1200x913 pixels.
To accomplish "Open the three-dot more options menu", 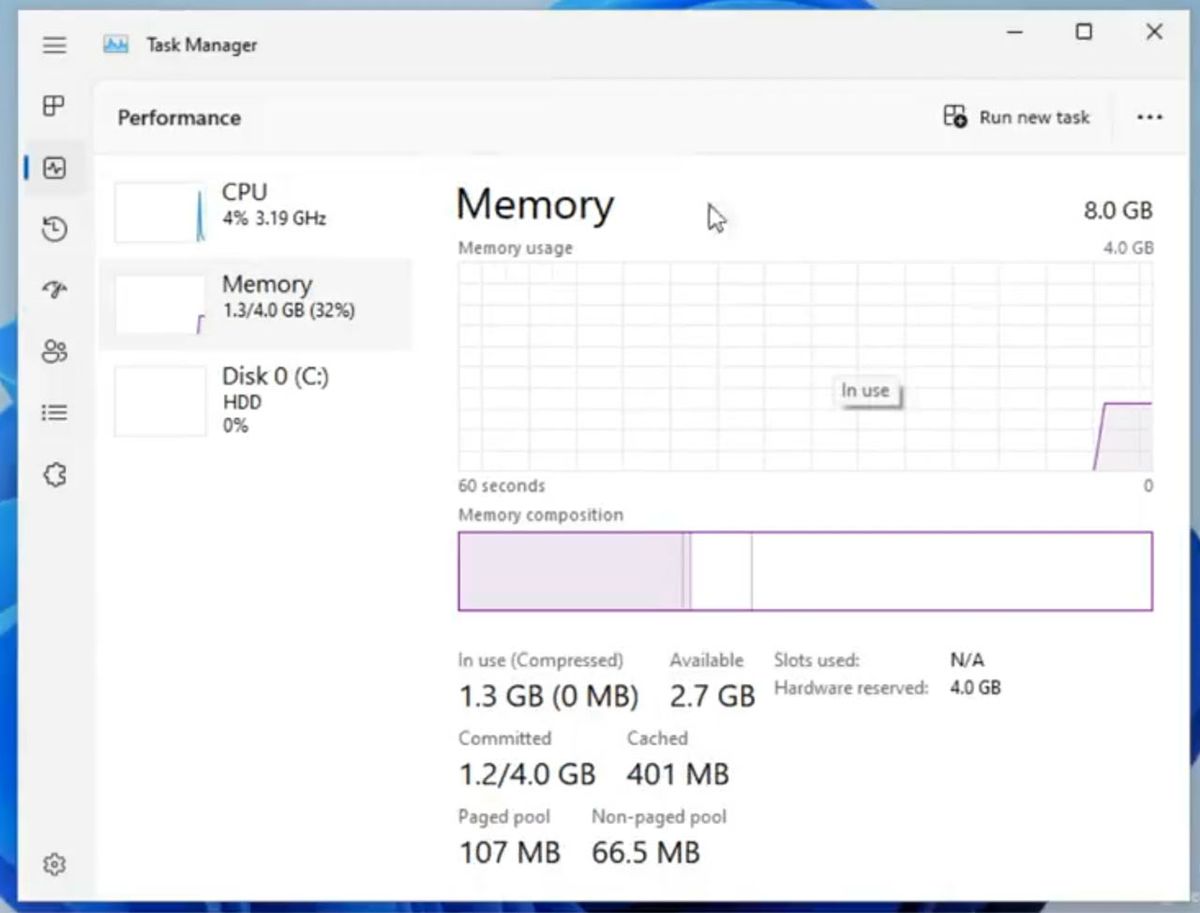I will coord(1149,117).
